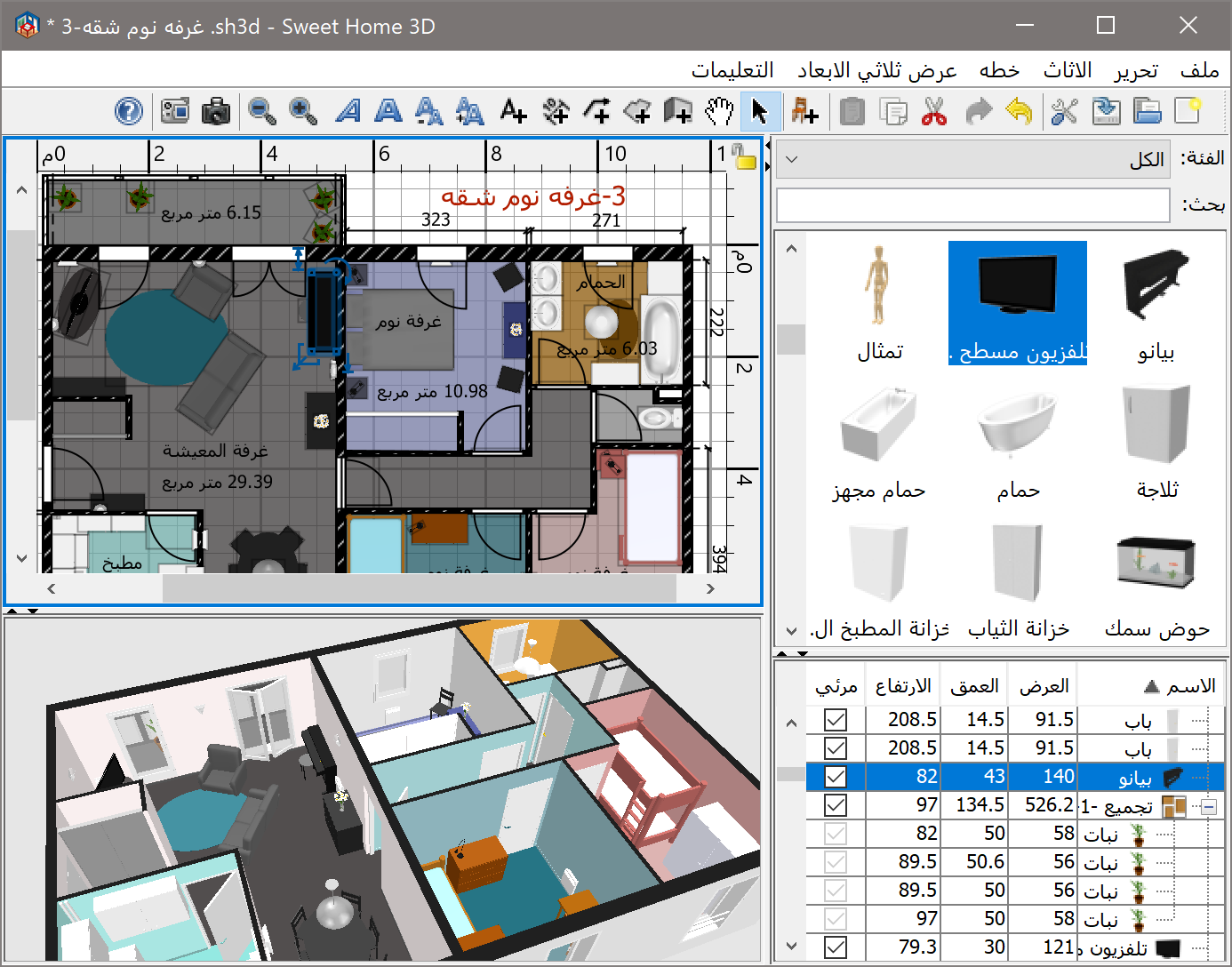Screen dimensions: 1232x967
Task: Toggle the plan lock icon
Action: point(743,157)
